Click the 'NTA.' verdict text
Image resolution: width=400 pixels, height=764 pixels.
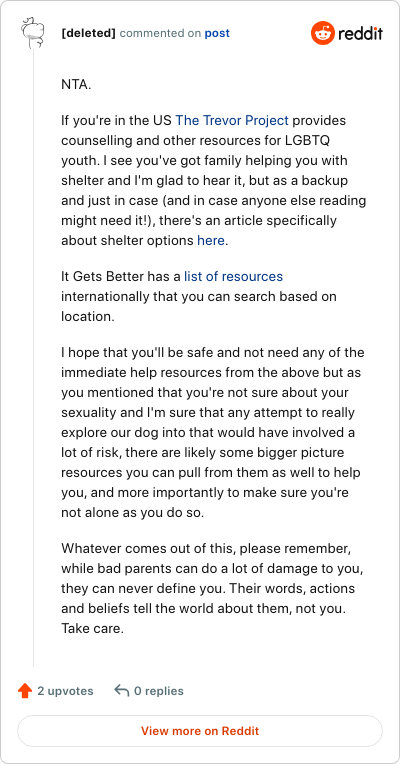(76, 84)
